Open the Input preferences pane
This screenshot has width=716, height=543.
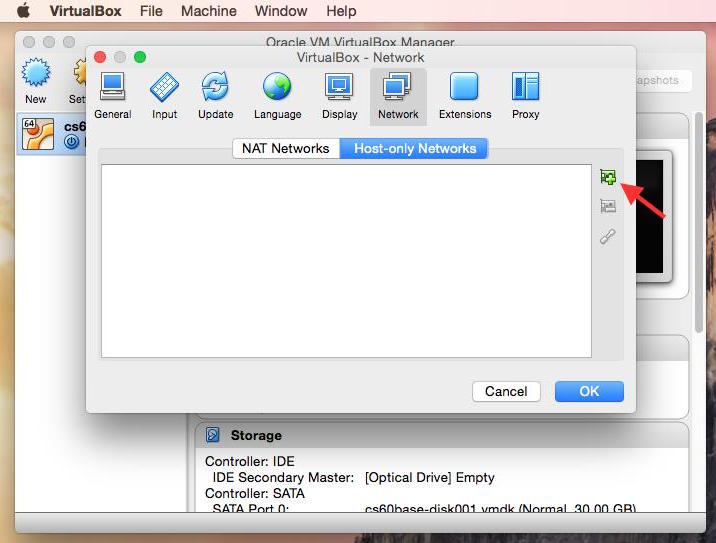164,96
